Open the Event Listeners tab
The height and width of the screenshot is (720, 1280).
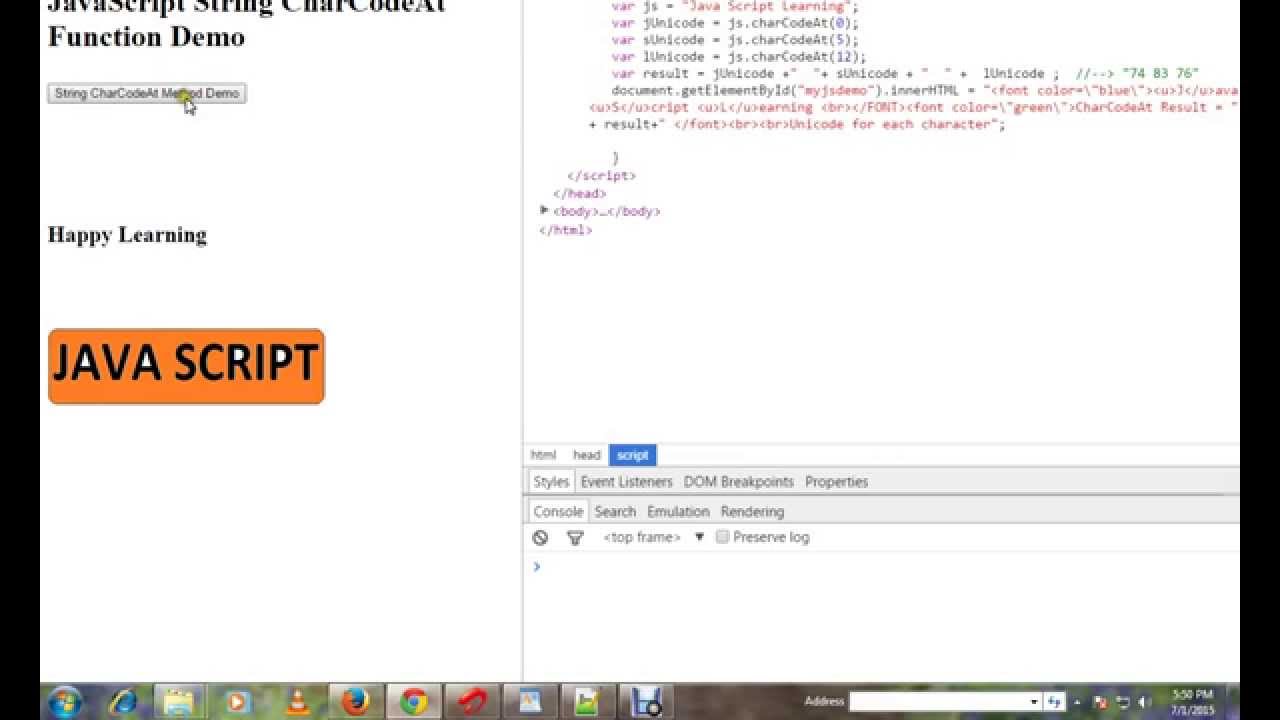tap(627, 482)
